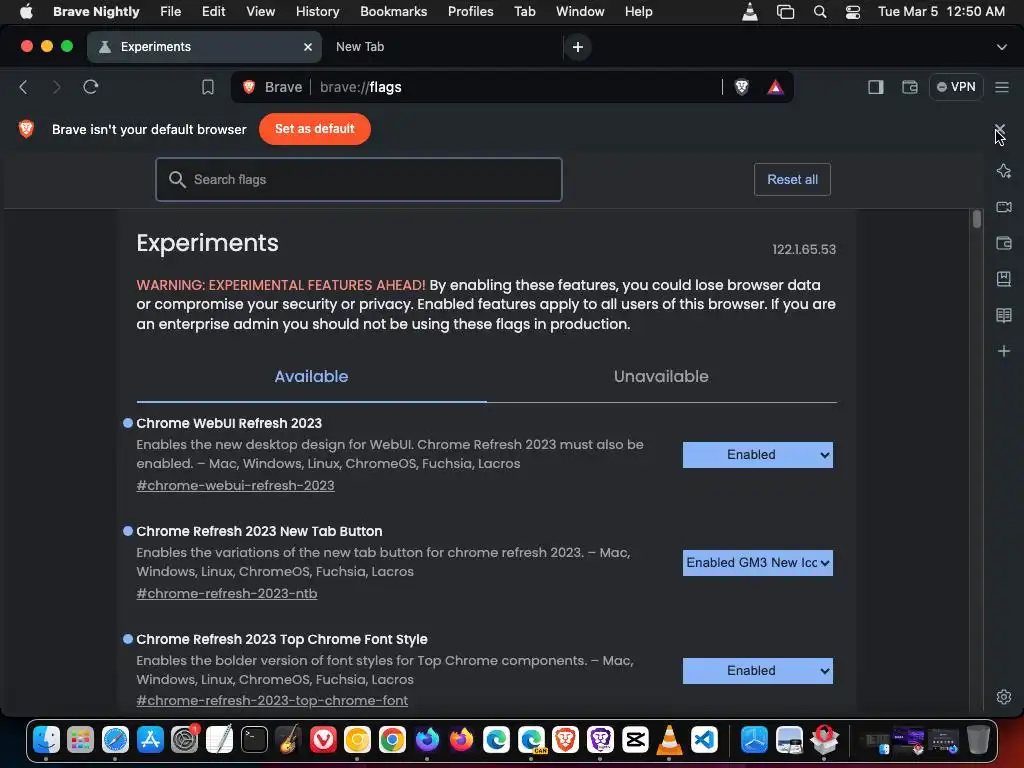The image size is (1024, 768).
Task: Open Chrome WebUI Refresh 2023 dropdown
Action: tap(758, 455)
